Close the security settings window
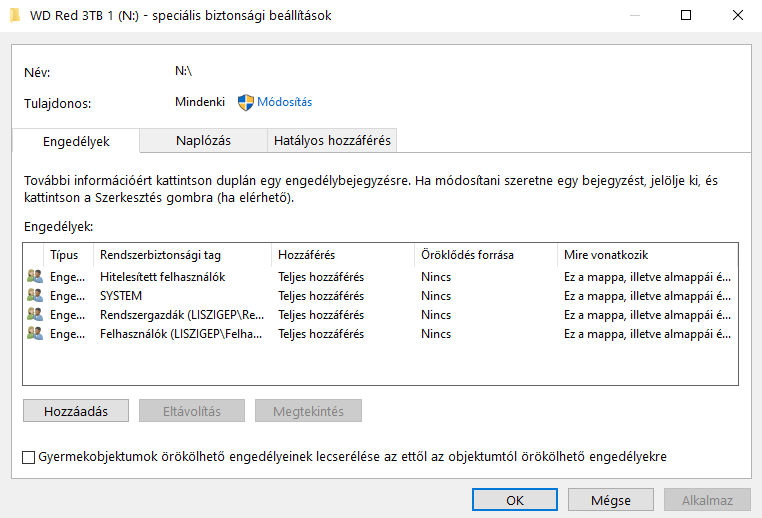762x518 pixels. click(x=737, y=15)
